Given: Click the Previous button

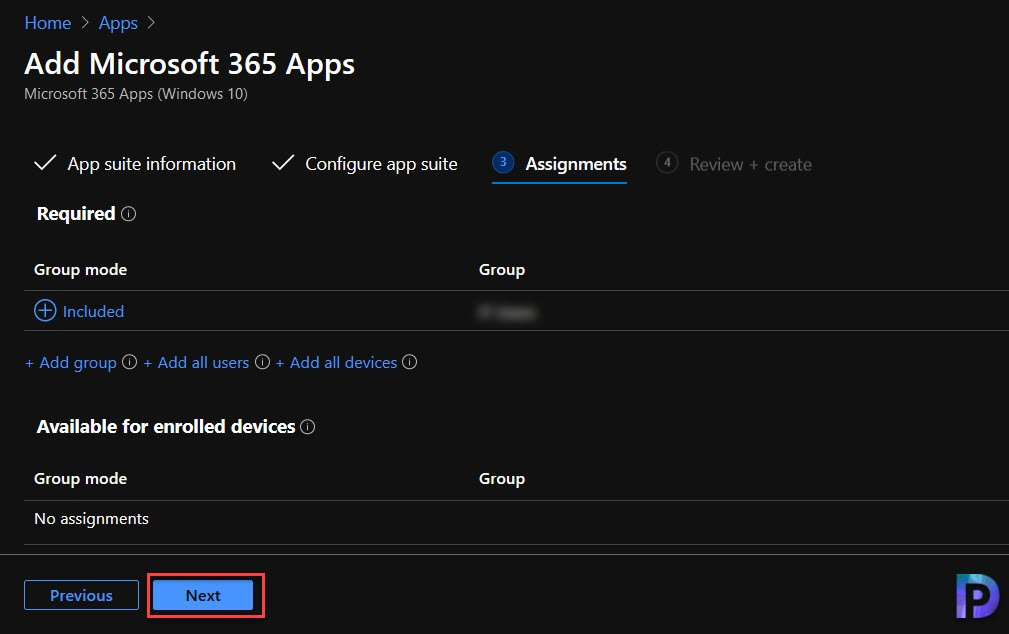Looking at the screenshot, I should pyautogui.click(x=81, y=595).
